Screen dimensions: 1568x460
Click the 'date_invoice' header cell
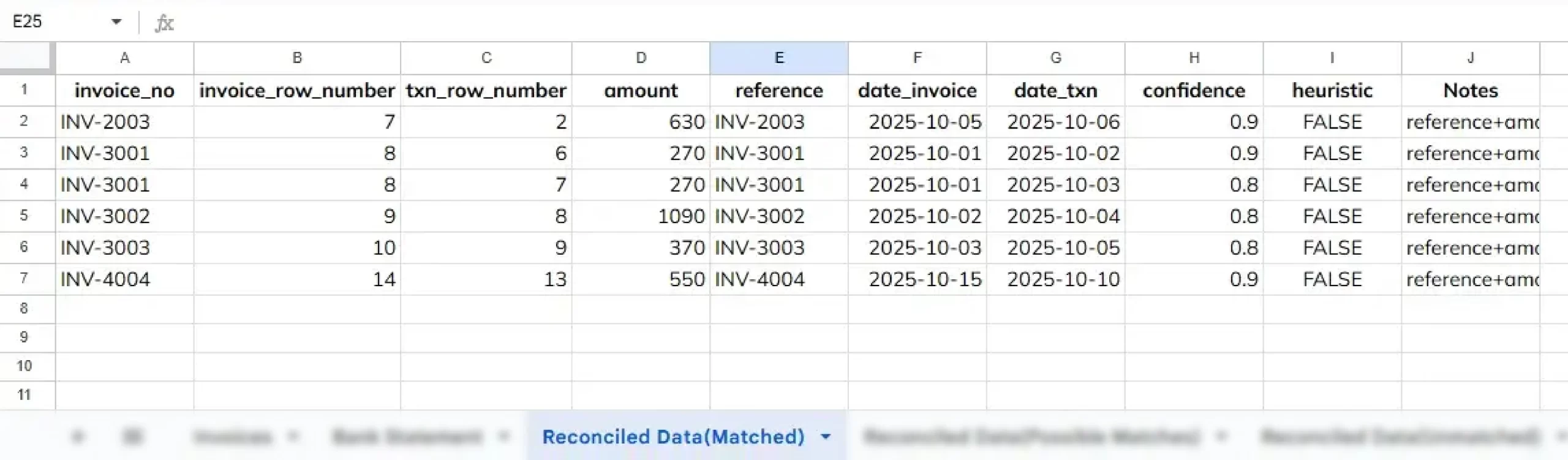click(x=918, y=91)
